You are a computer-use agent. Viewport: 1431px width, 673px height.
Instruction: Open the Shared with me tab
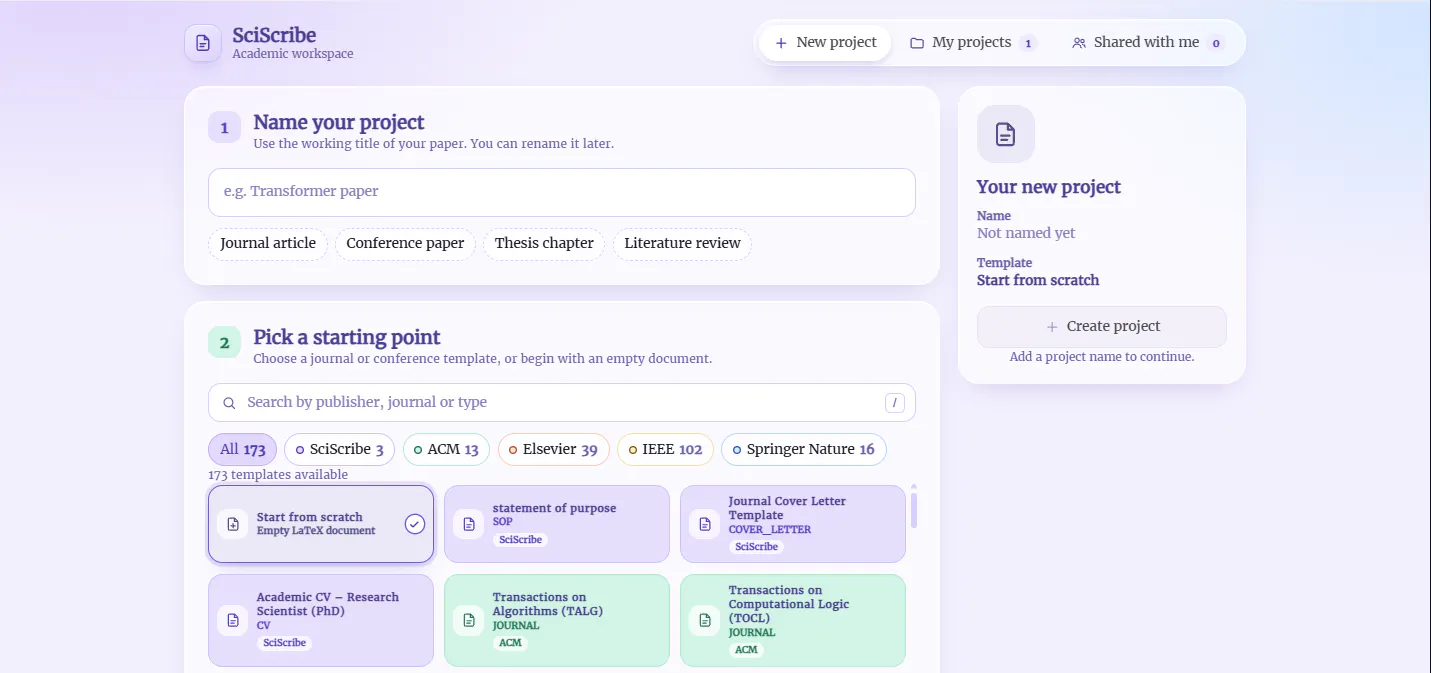click(1147, 43)
